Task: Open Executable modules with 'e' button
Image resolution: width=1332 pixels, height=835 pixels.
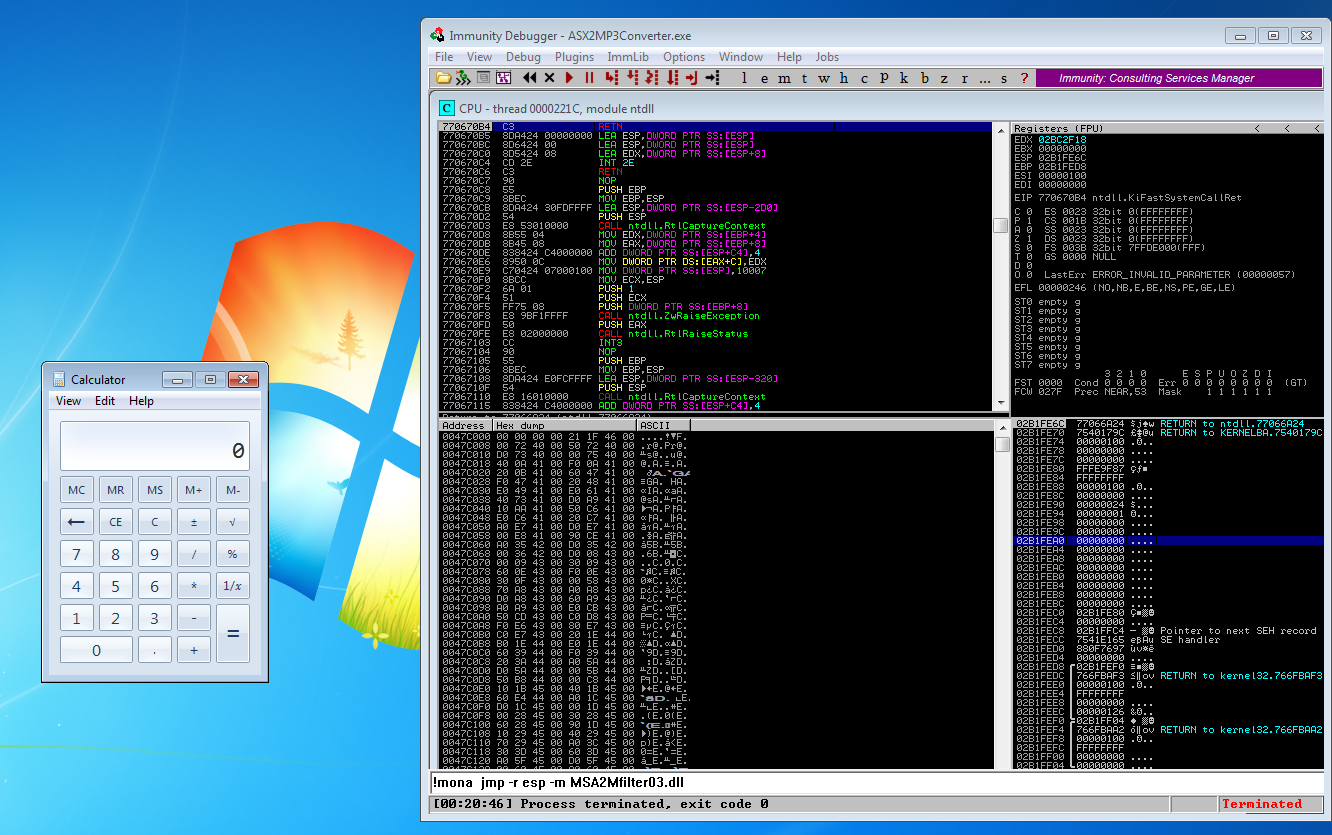Action: coord(764,78)
